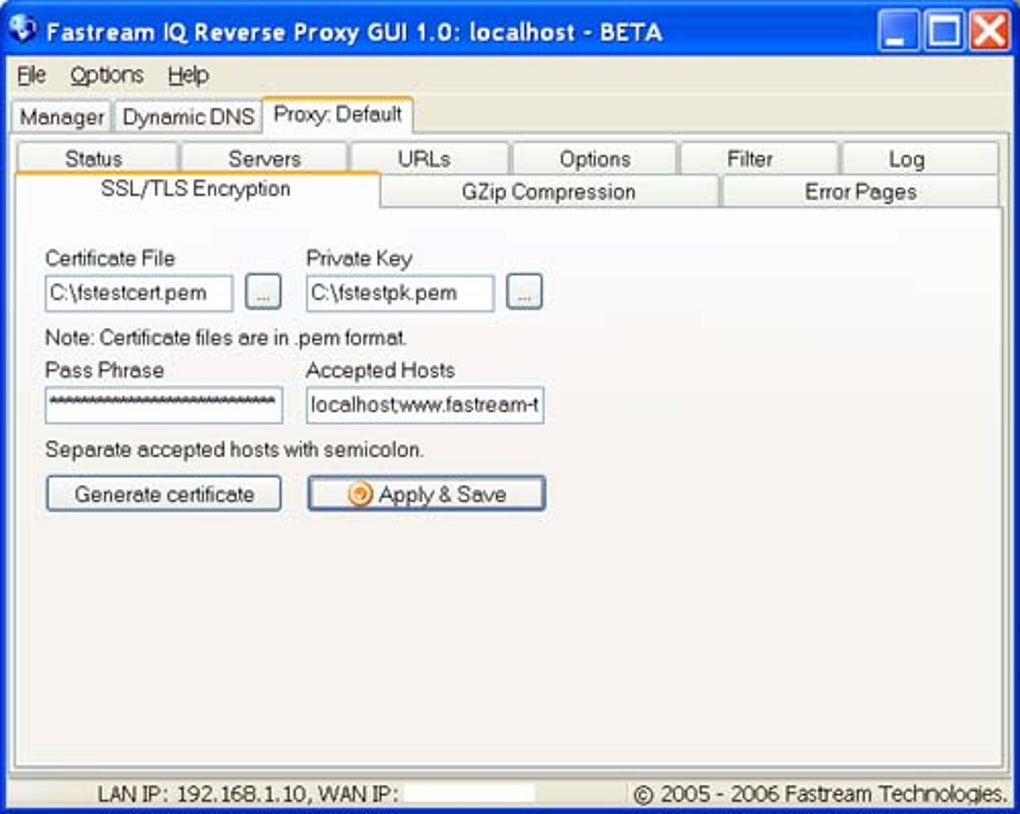1020x814 pixels.
Task: Click the Apply & Save button
Action: click(427, 494)
